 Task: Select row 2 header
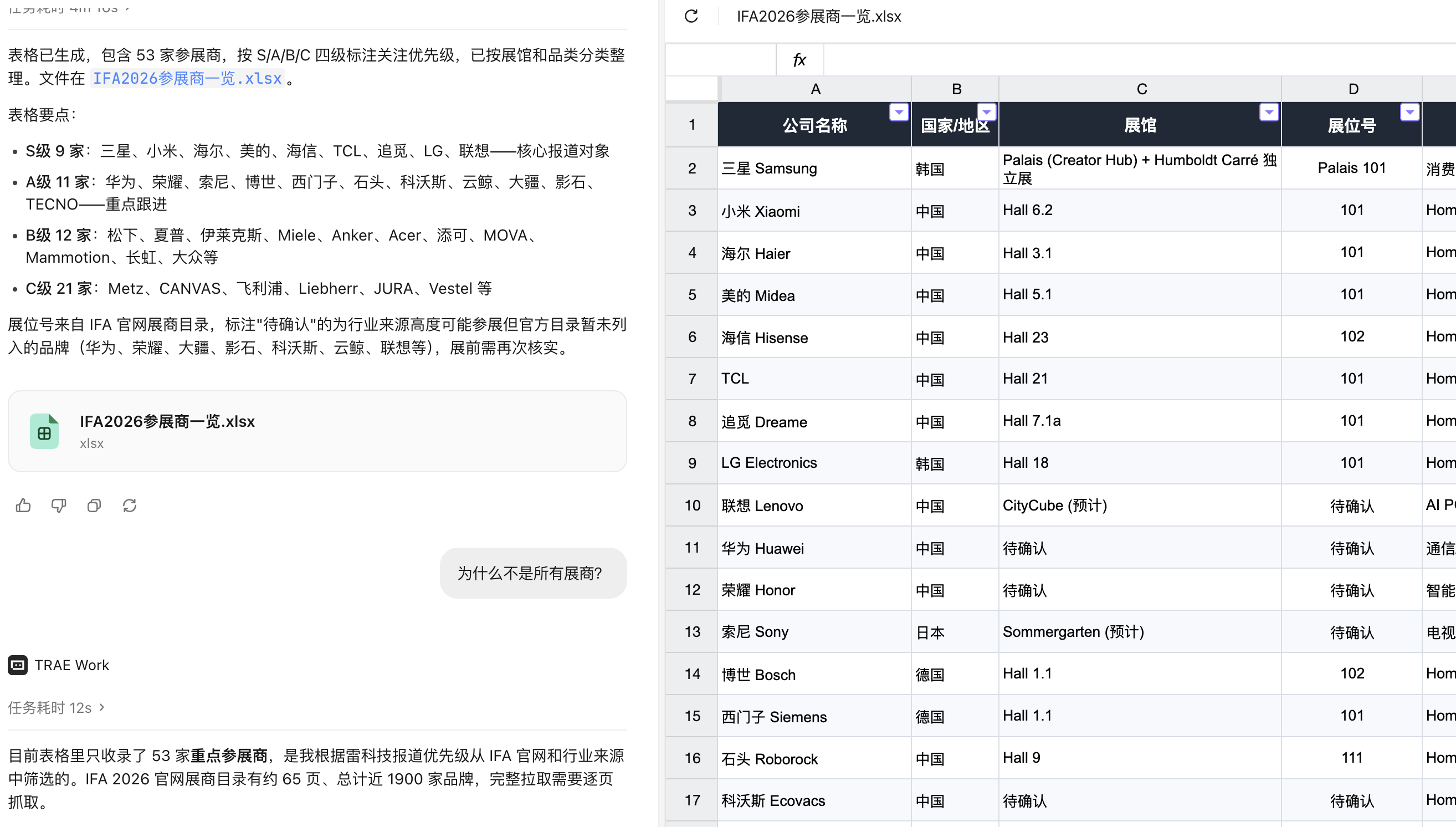[x=691, y=169]
